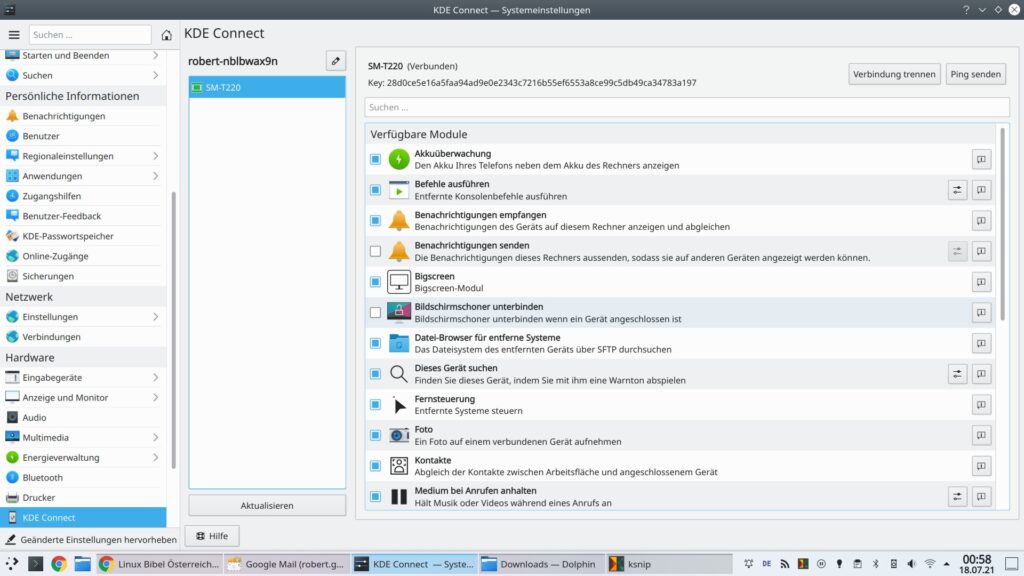1024x576 pixels.
Task: Show info about Benachrichtigungen empfangen module
Action: point(981,221)
